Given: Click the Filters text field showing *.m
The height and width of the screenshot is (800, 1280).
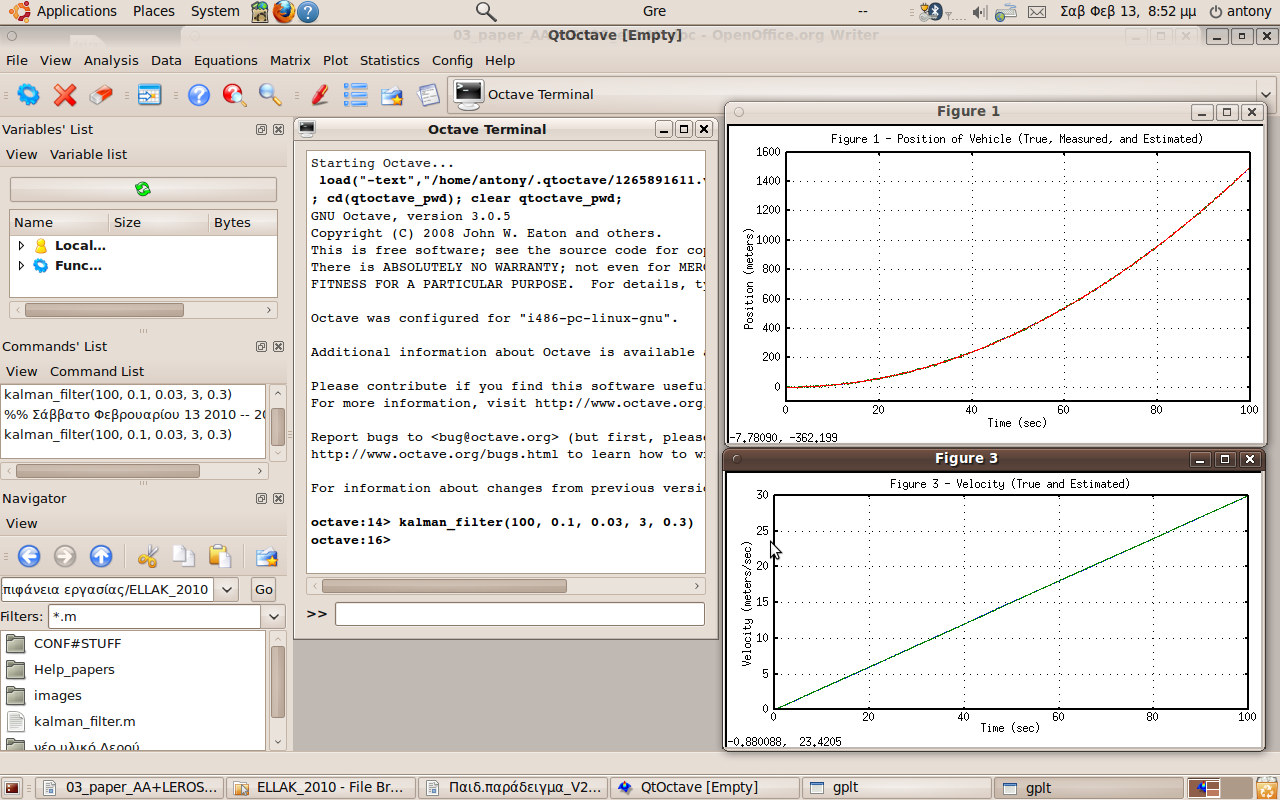Looking at the screenshot, I should pyautogui.click(x=155, y=617).
